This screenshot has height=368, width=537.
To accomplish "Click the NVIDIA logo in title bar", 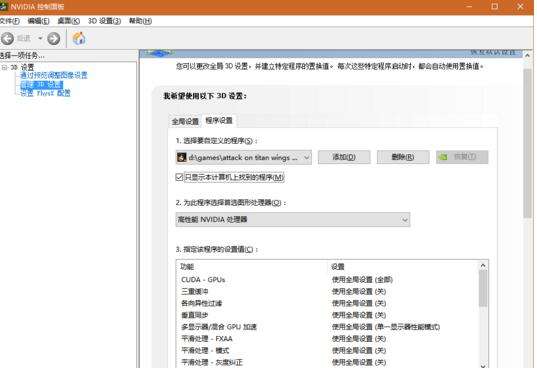I will click(3, 7).
